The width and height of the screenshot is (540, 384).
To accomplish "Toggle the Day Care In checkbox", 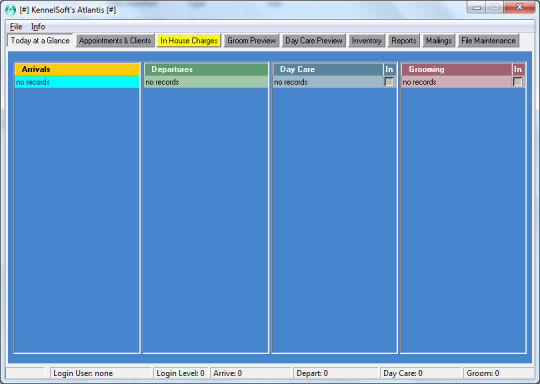I will point(389,82).
